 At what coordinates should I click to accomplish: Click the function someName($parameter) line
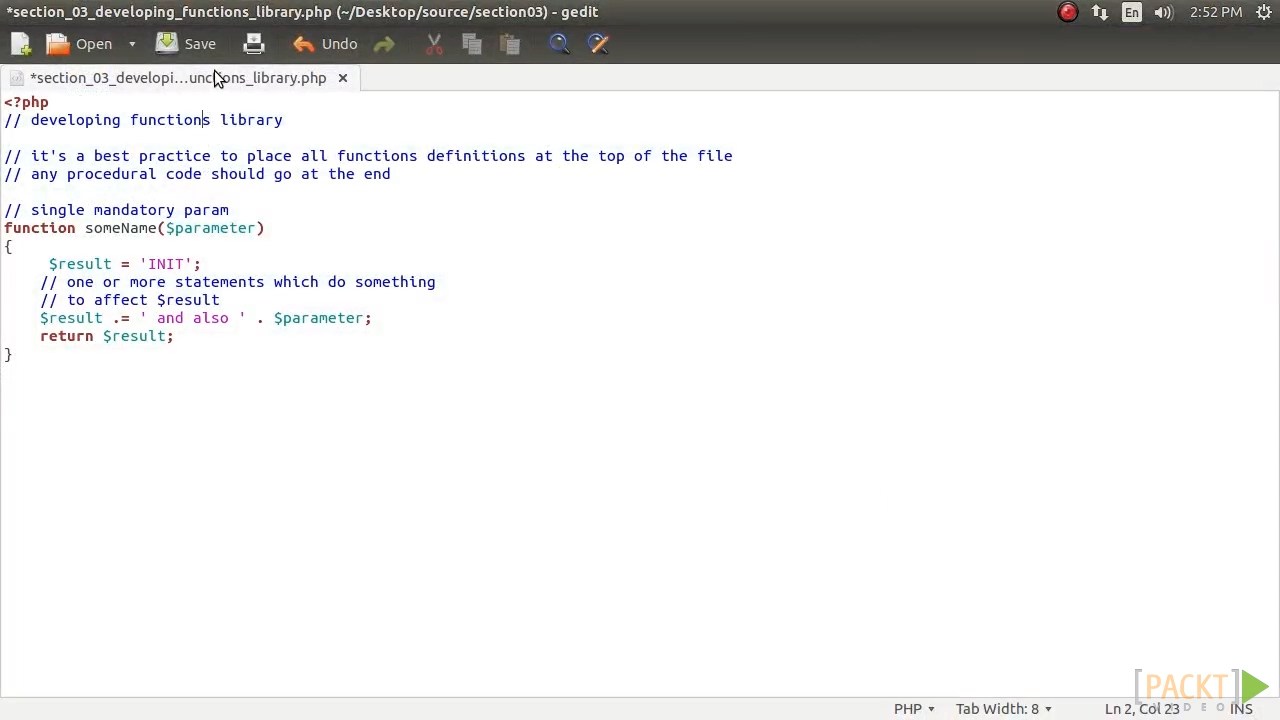(134, 228)
